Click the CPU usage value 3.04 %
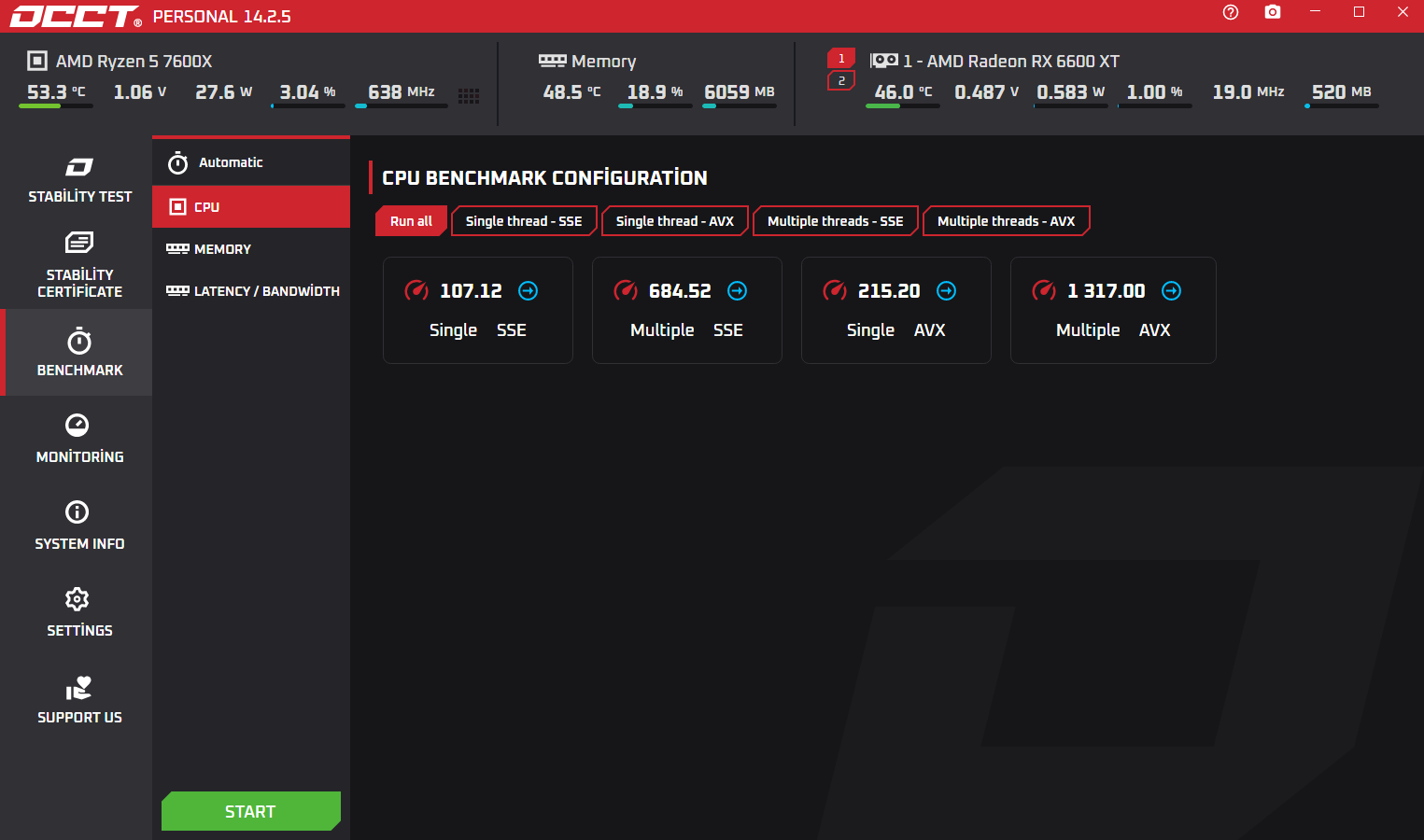Viewport: 1424px width, 840px height. pos(308,92)
